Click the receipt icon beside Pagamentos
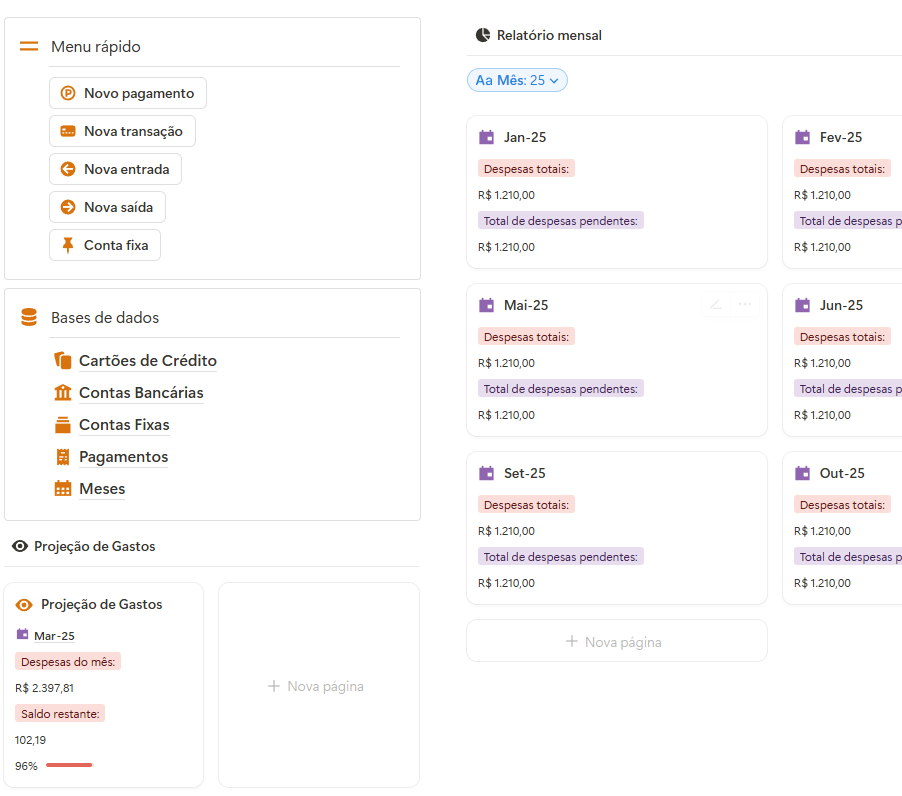Viewport: 902px width, 796px height. 63,457
